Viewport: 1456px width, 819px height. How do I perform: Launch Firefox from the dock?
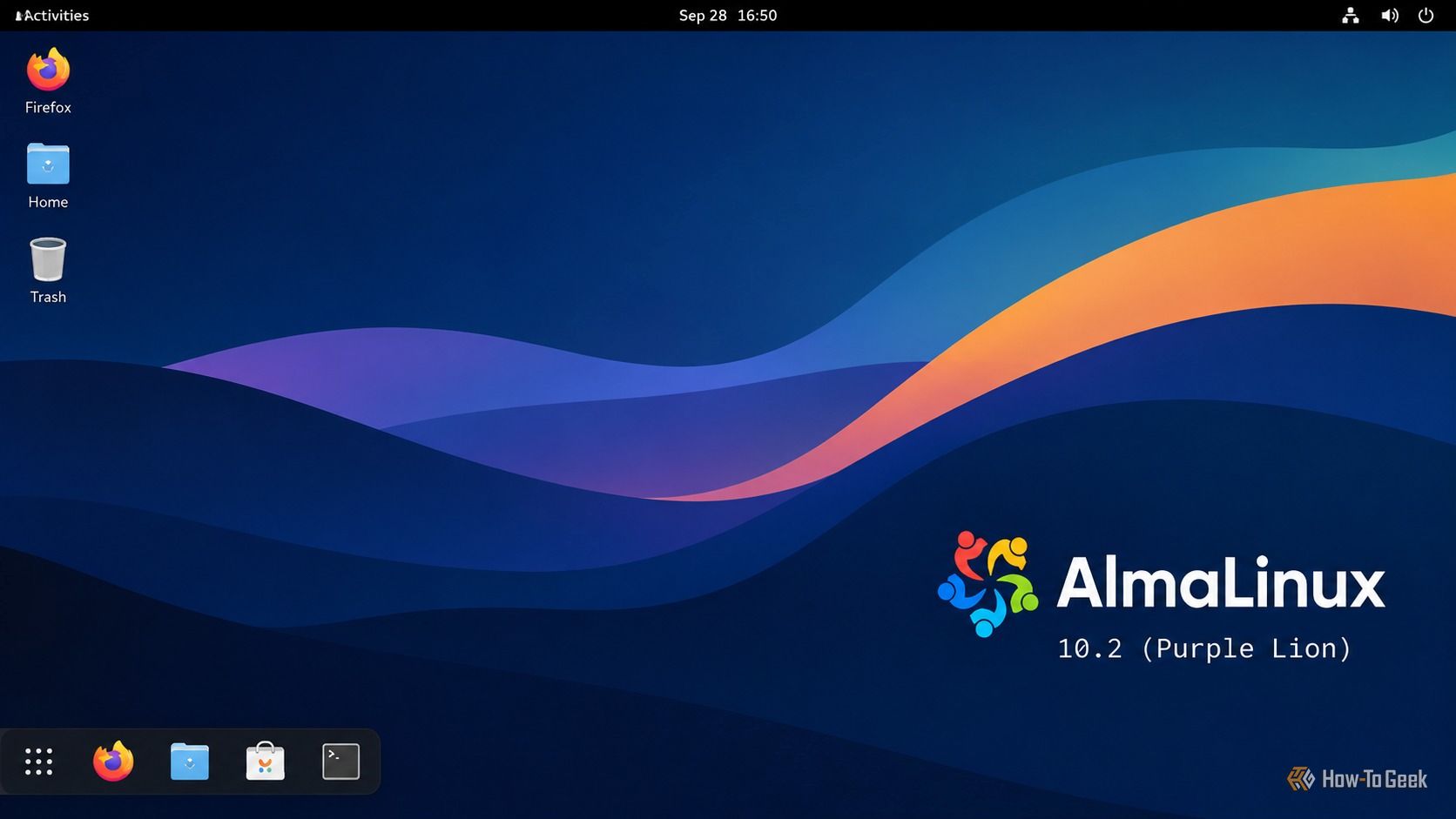[113, 762]
